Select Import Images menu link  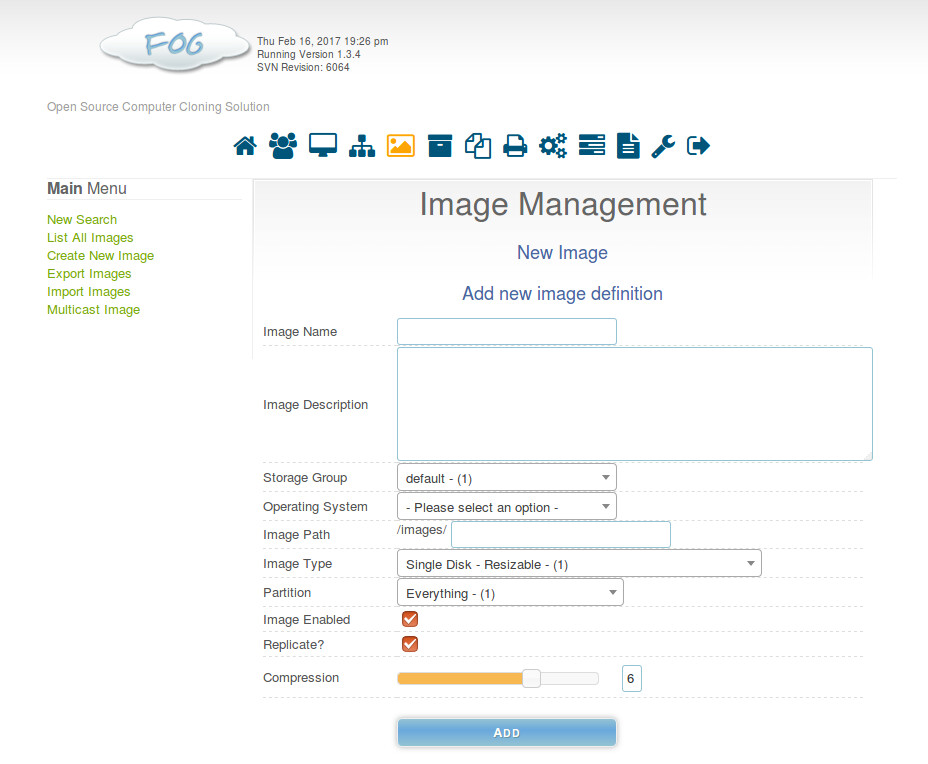(89, 292)
